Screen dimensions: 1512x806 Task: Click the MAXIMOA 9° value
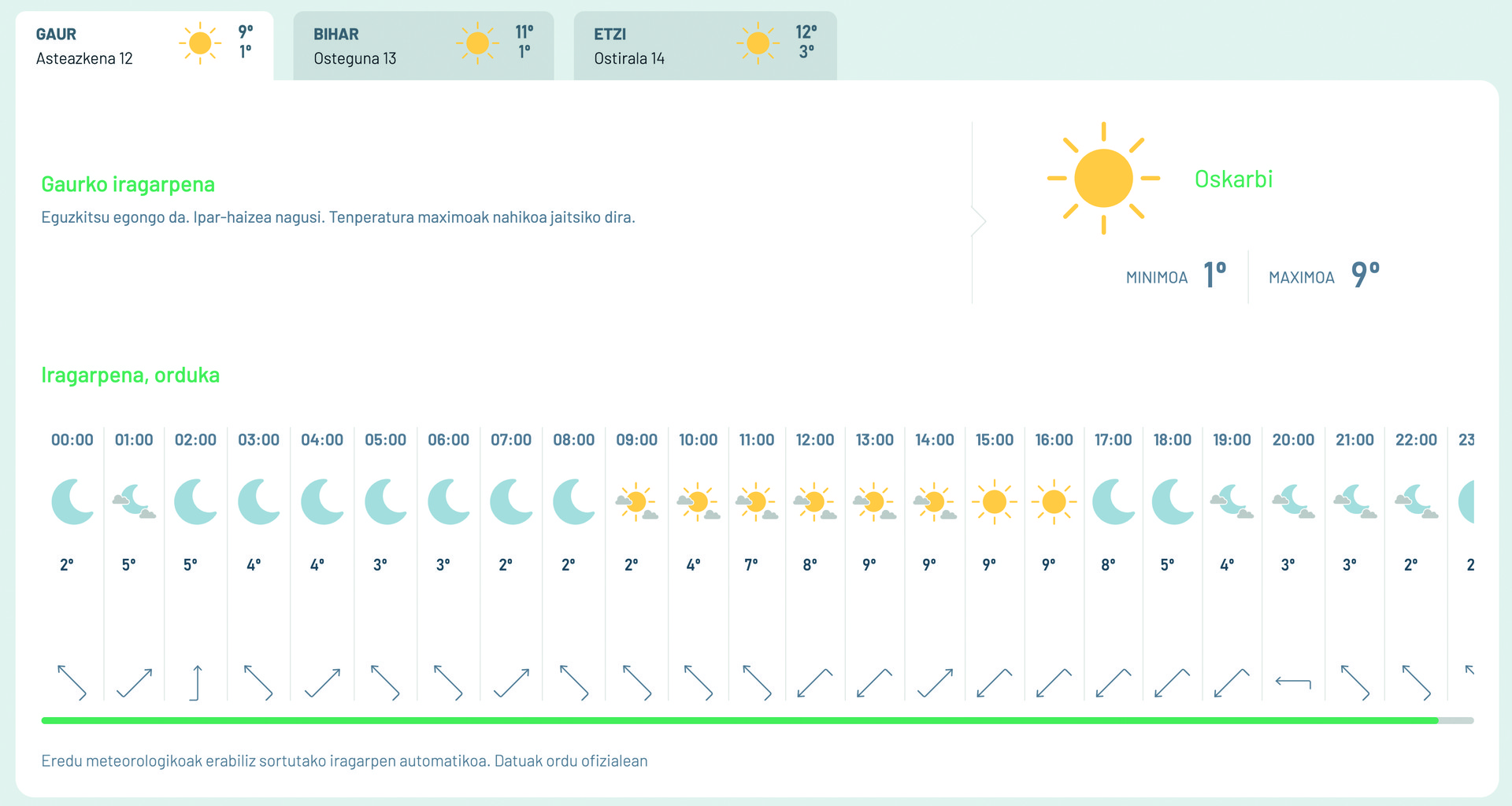(x=1366, y=275)
